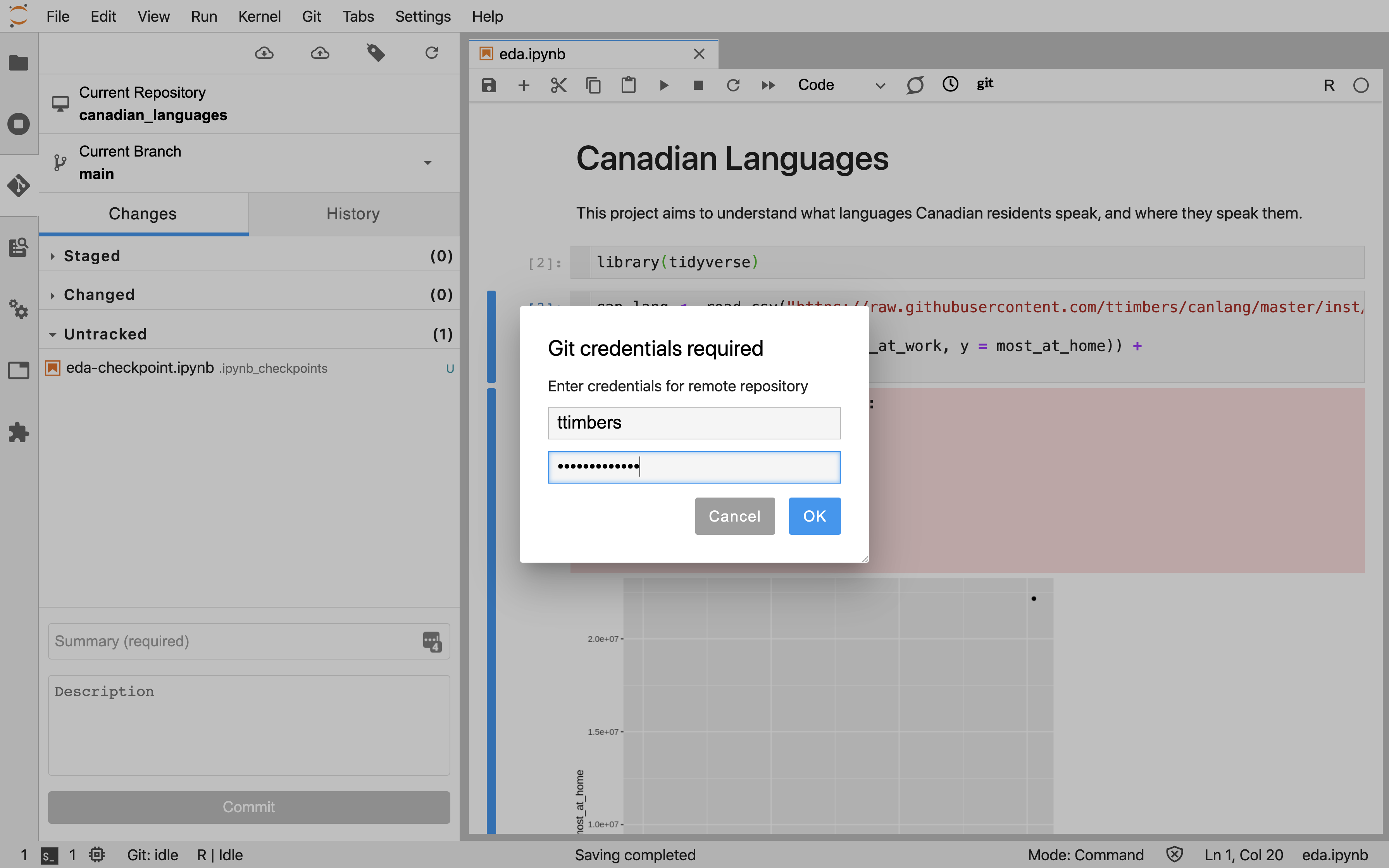Open the File Browser sidebar icon
The image size is (1389, 868).
point(18,62)
